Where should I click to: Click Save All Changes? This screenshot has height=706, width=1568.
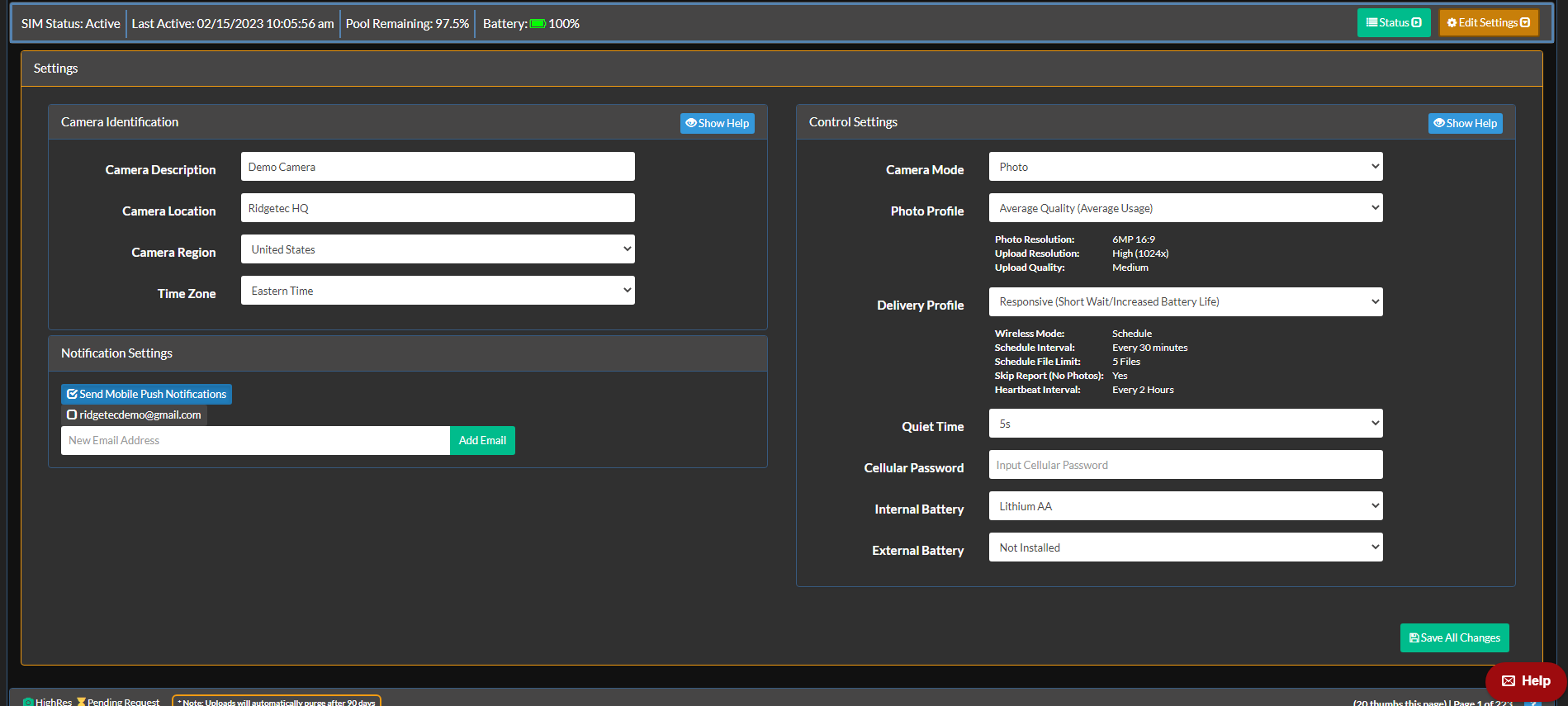tap(1454, 637)
